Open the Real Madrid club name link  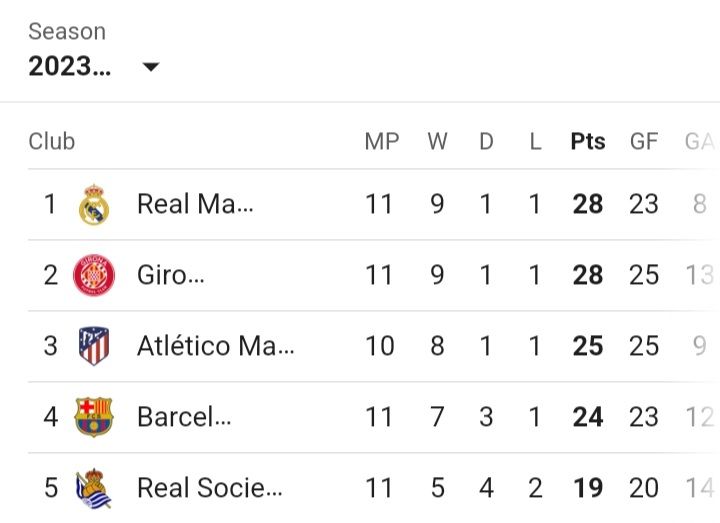(x=195, y=204)
